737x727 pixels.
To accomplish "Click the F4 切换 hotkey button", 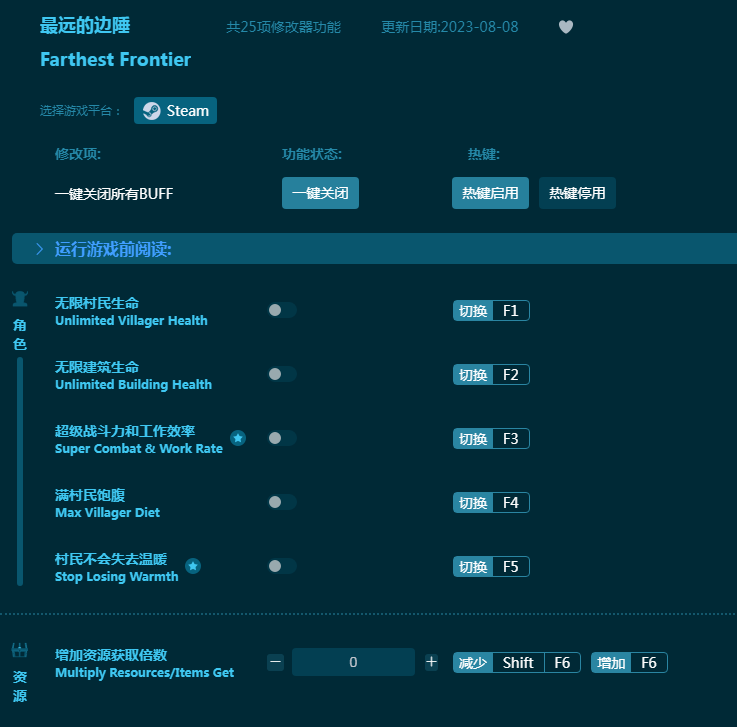I will pyautogui.click(x=491, y=502).
